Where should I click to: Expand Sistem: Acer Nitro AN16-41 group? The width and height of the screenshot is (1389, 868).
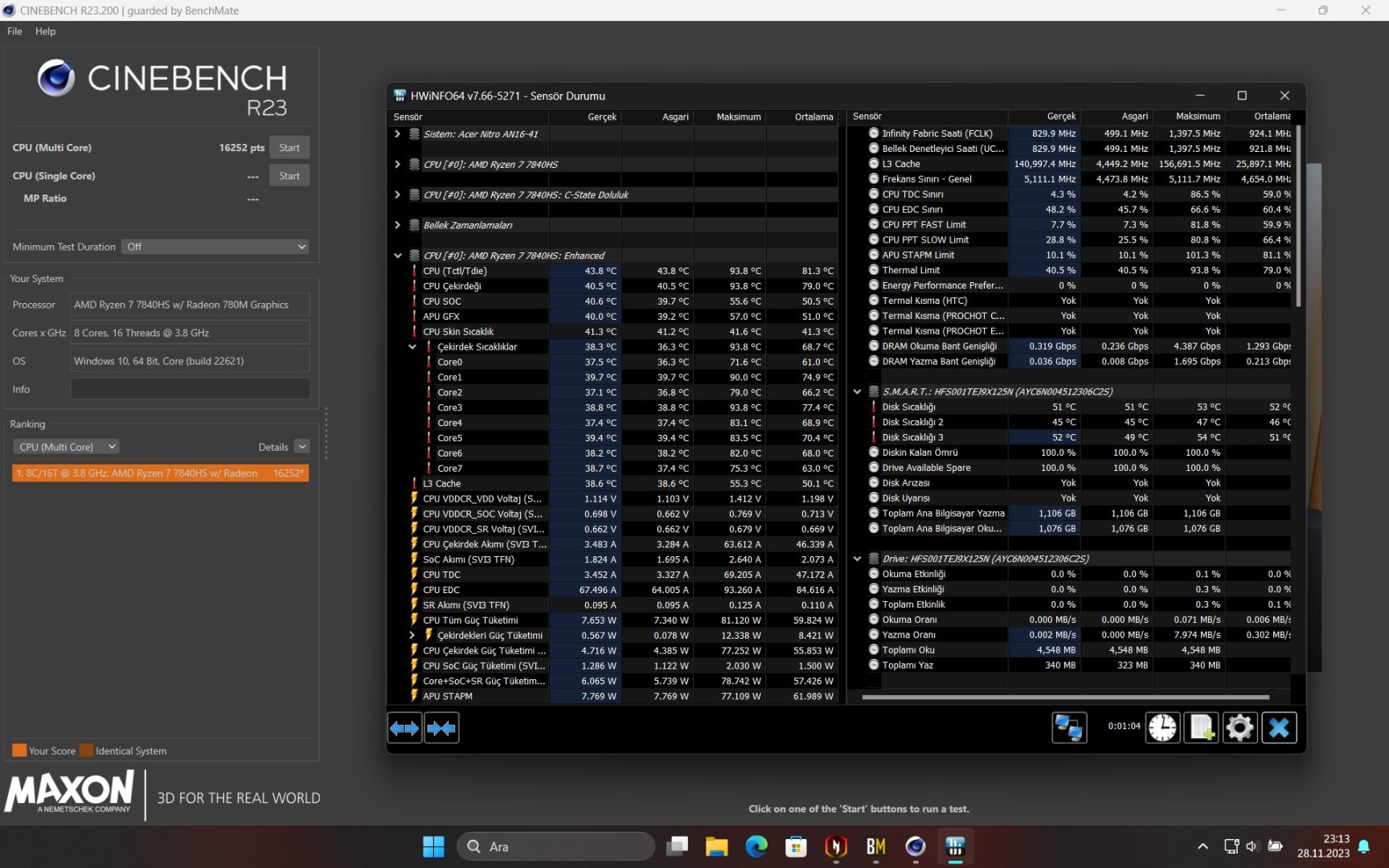(x=397, y=134)
